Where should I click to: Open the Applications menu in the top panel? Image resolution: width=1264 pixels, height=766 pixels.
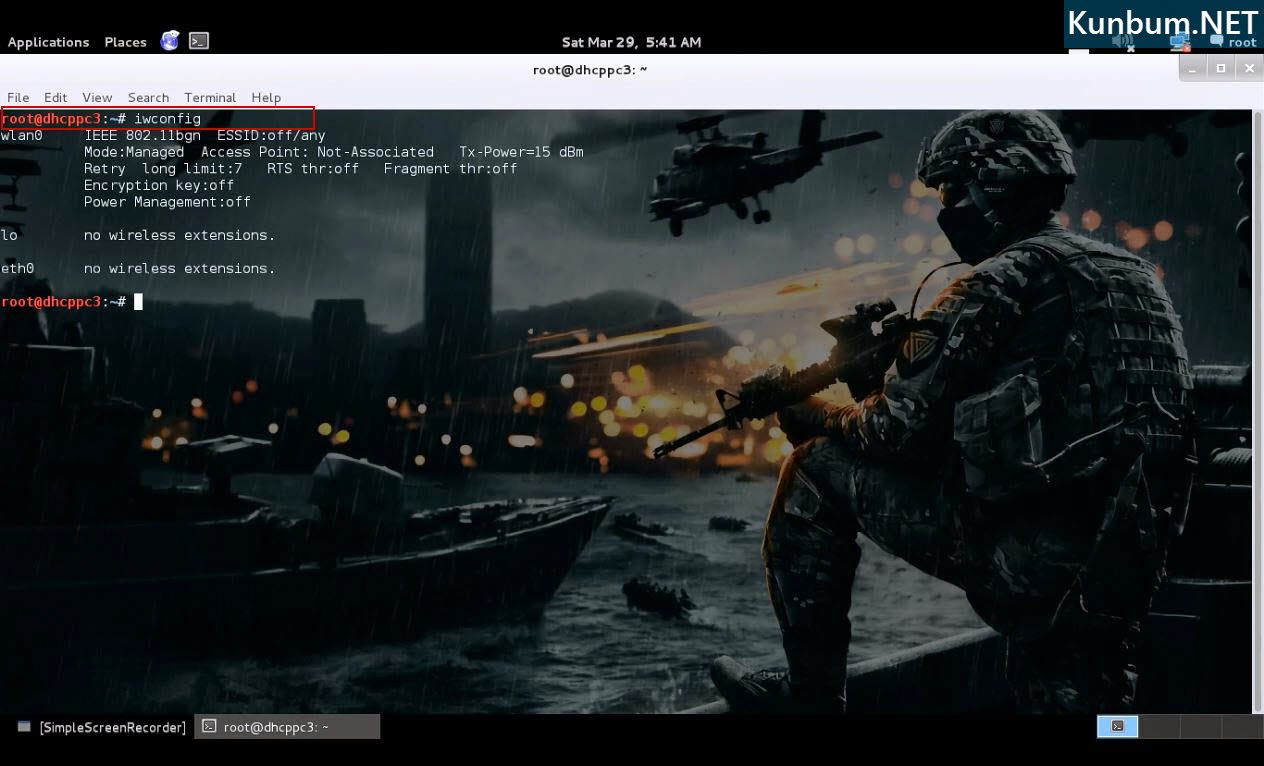pos(48,42)
